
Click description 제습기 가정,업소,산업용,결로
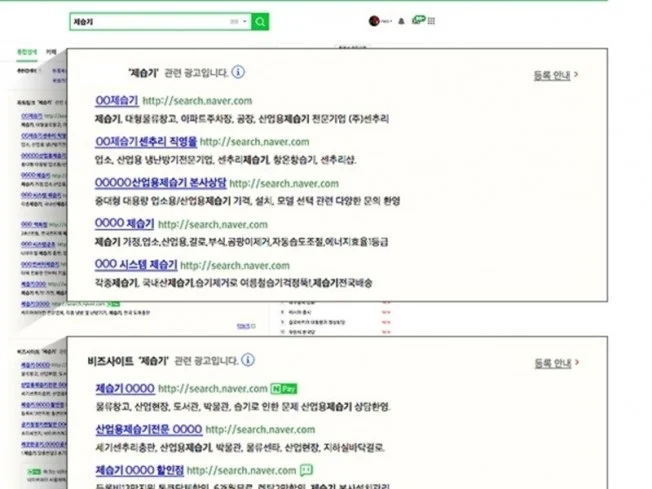tap(242, 242)
